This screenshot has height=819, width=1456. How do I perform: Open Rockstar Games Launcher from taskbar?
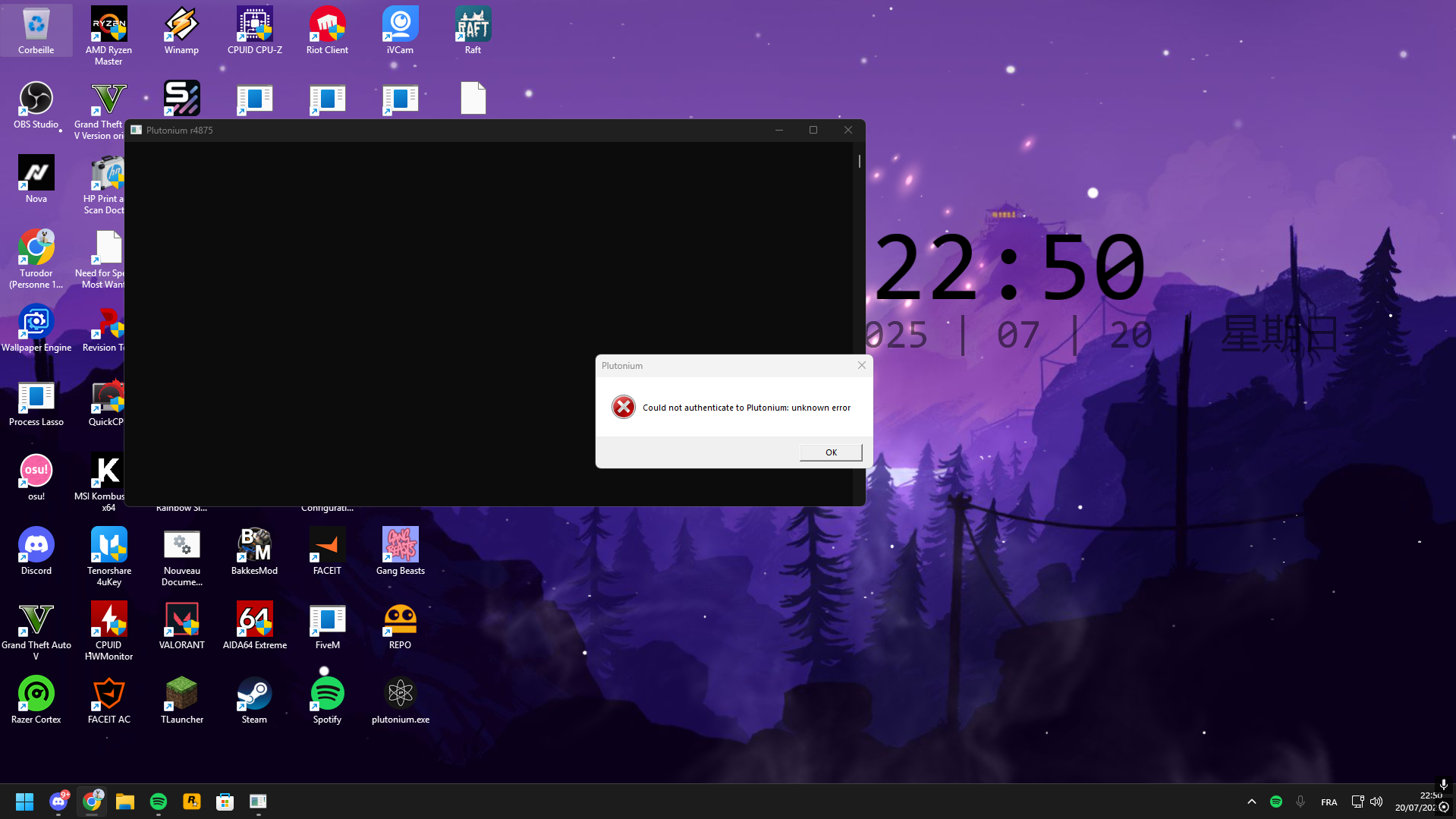pos(192,802)
